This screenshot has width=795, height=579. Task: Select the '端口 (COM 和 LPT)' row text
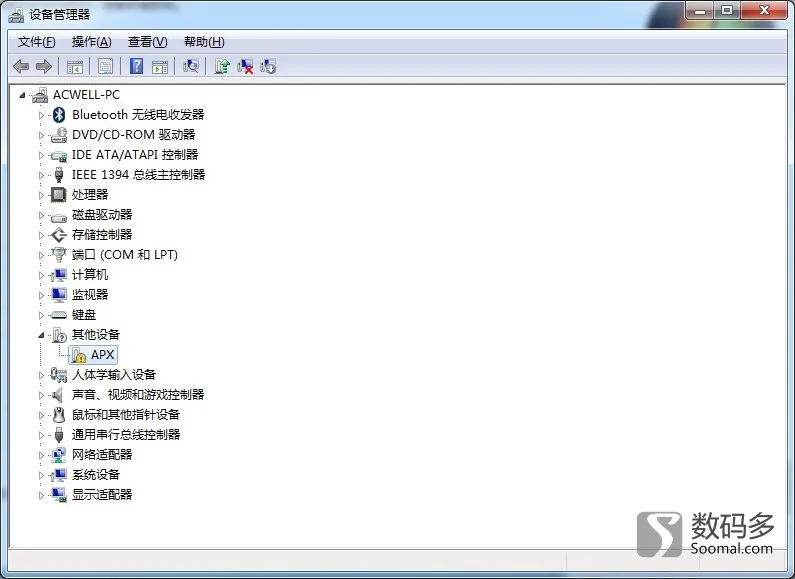[x=125, y=255]
